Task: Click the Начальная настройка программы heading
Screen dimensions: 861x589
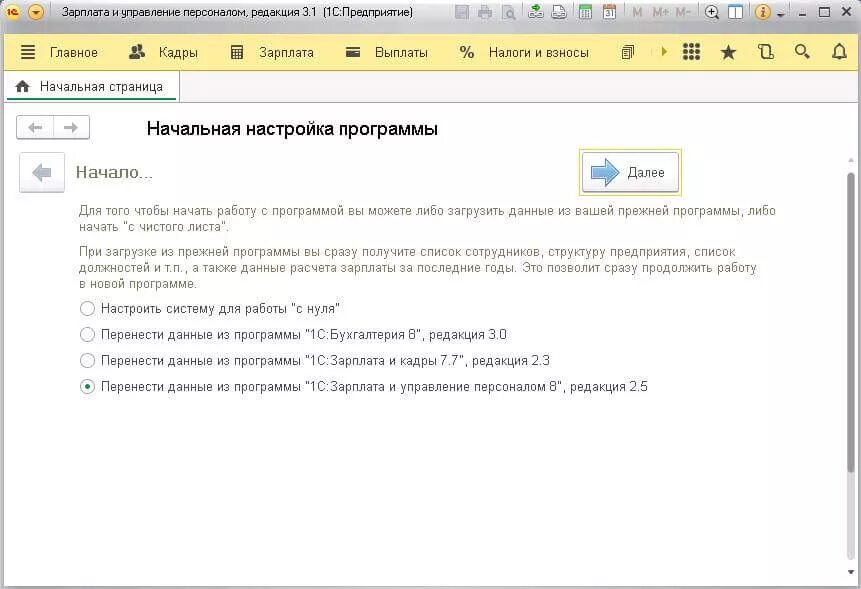Action: coord(292,129)
